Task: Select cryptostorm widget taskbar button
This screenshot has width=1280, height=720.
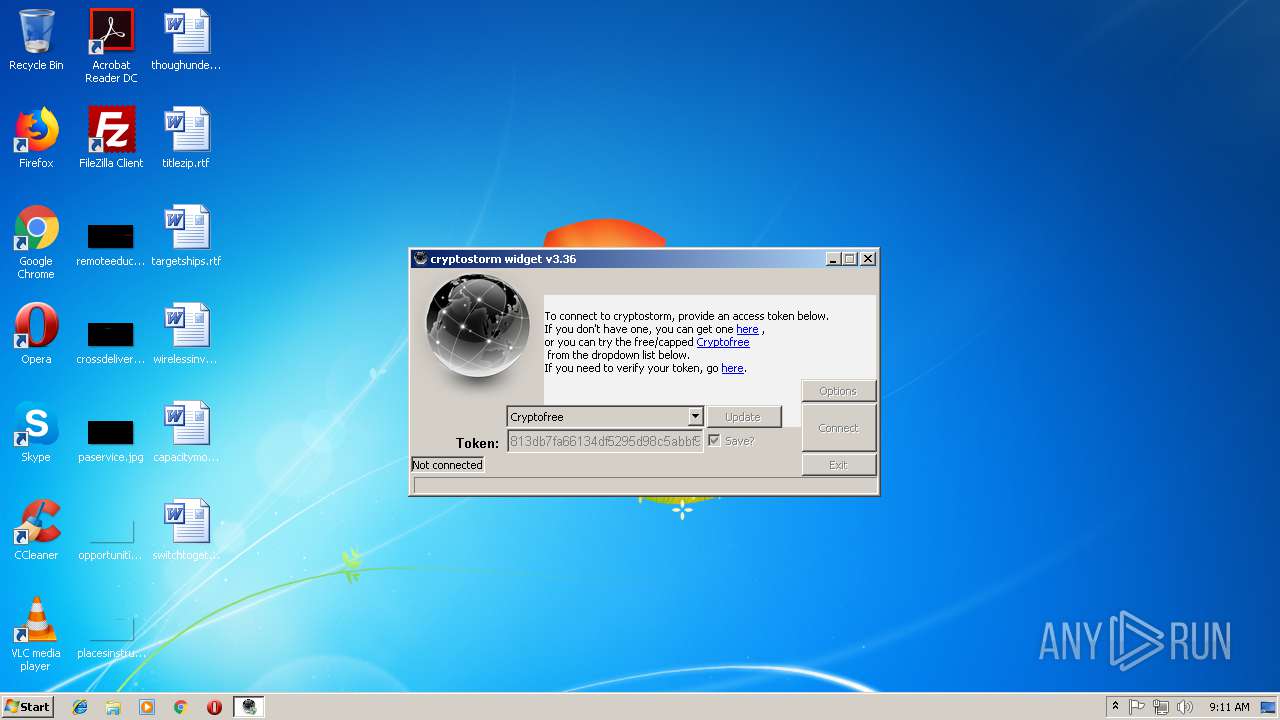Action: click(249, 707)
